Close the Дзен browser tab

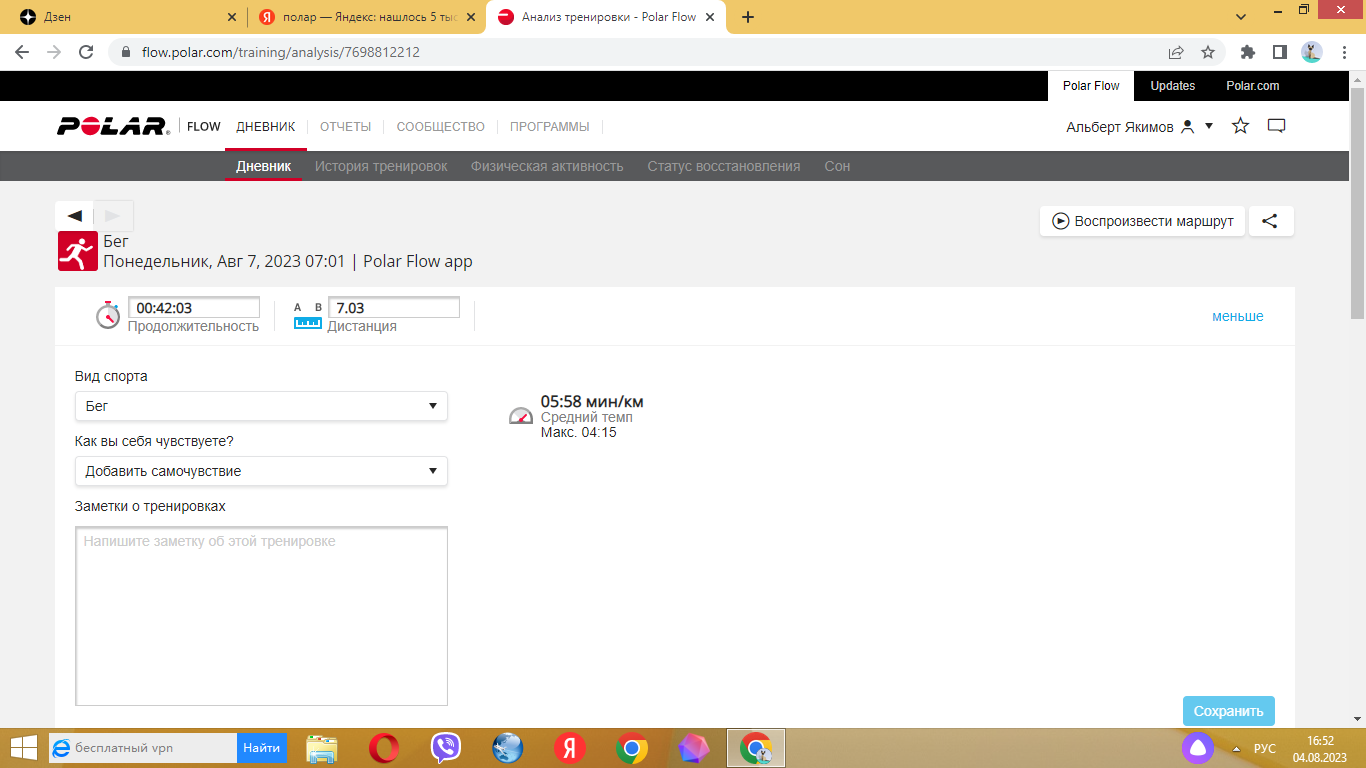pyautogui.click(x=232, y=17)
